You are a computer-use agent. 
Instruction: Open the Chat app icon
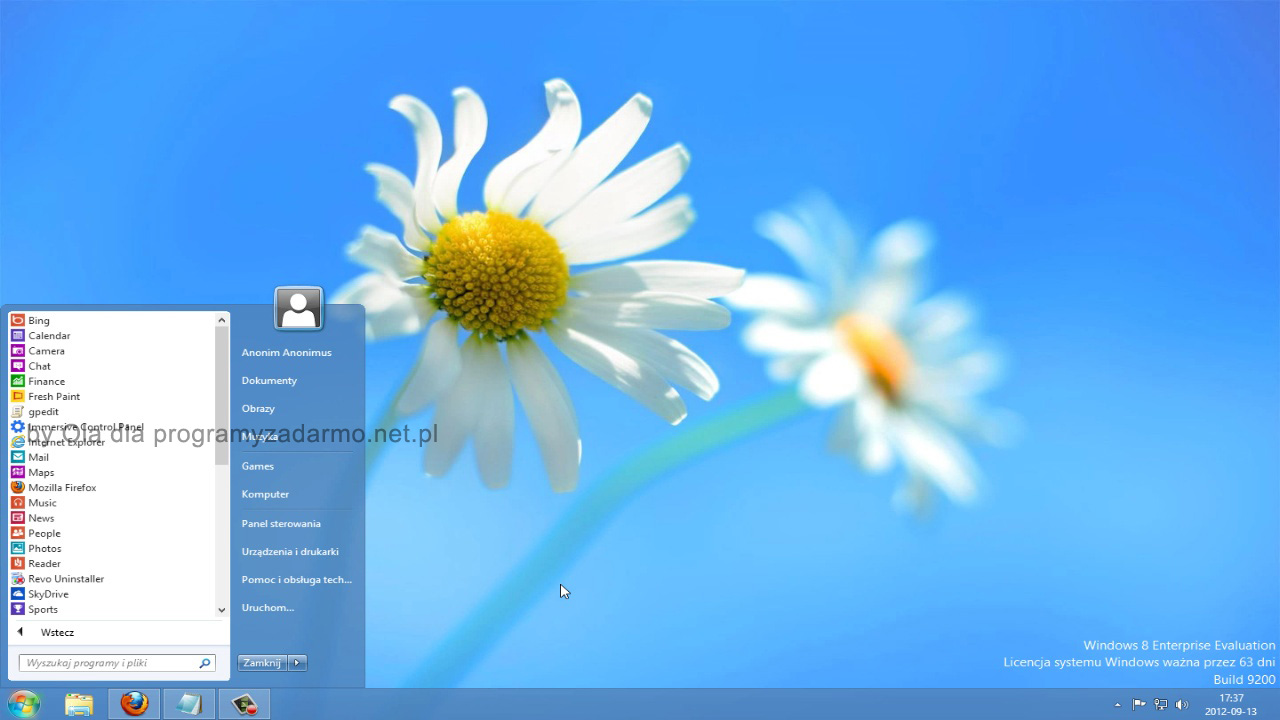coord(17,366)
